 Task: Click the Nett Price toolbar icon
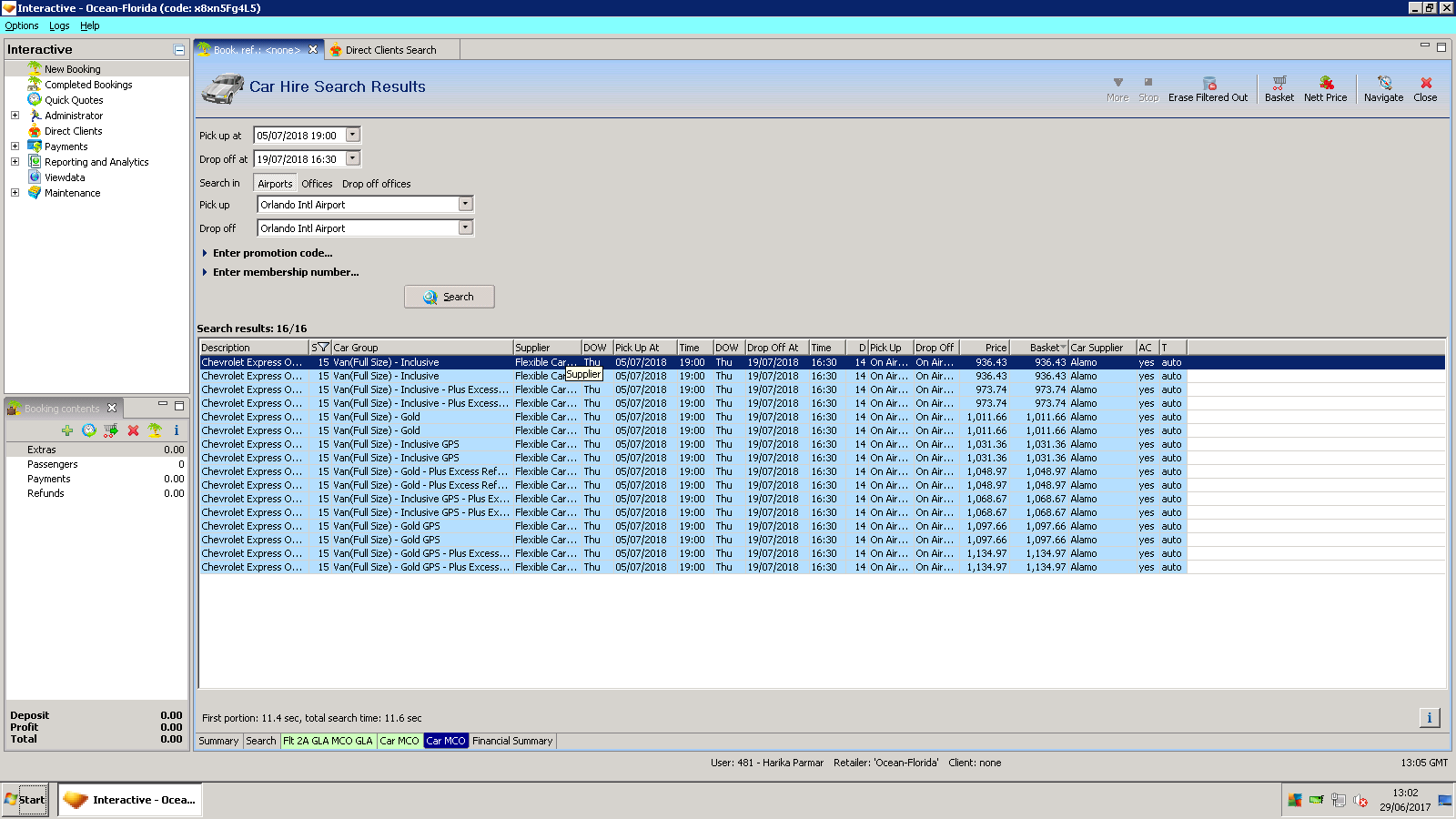(x=1325, y=83)
